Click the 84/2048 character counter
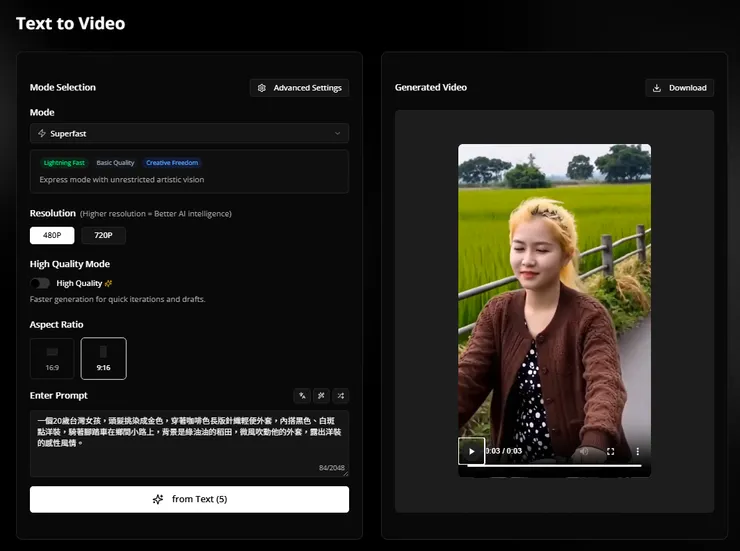The image size is (740, 551). pyautogui.click(x=332, y=468)
